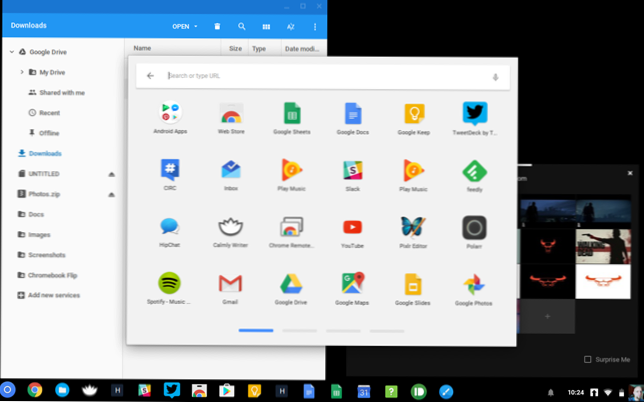Open Chrome browser from the shelf
The width and height of the screenshot is (644, 402).
35,390
